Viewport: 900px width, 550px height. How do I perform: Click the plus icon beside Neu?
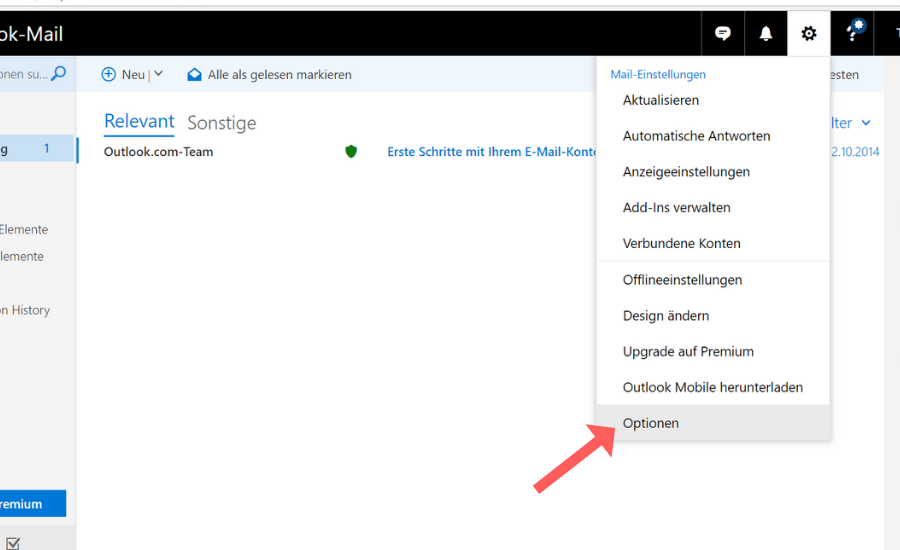(x=109, y=75)
